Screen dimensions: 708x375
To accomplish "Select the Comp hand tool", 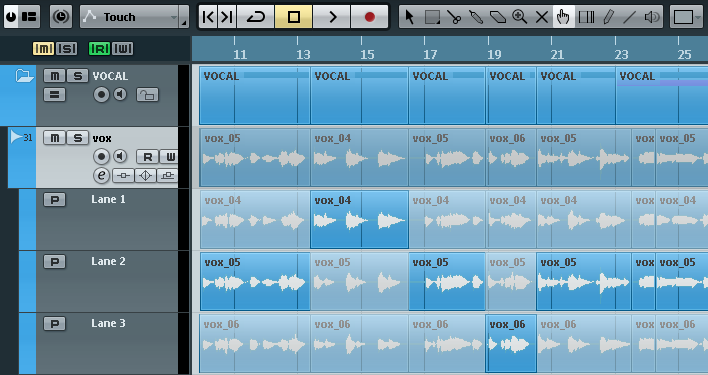I will pos(563,17).
